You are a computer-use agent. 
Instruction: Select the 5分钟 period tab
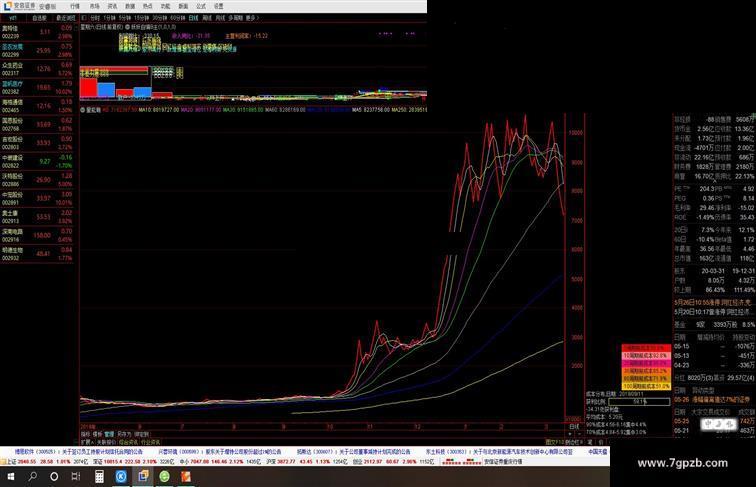124,18
